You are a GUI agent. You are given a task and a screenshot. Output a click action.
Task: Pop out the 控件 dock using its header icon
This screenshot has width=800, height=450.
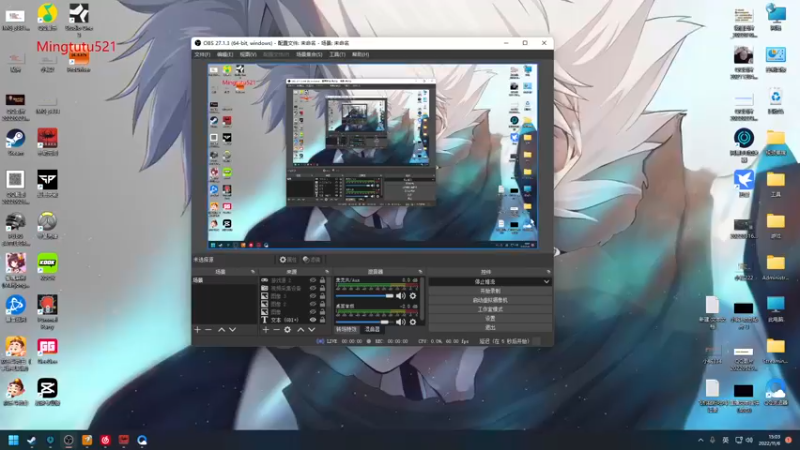[x=548, y=272]
